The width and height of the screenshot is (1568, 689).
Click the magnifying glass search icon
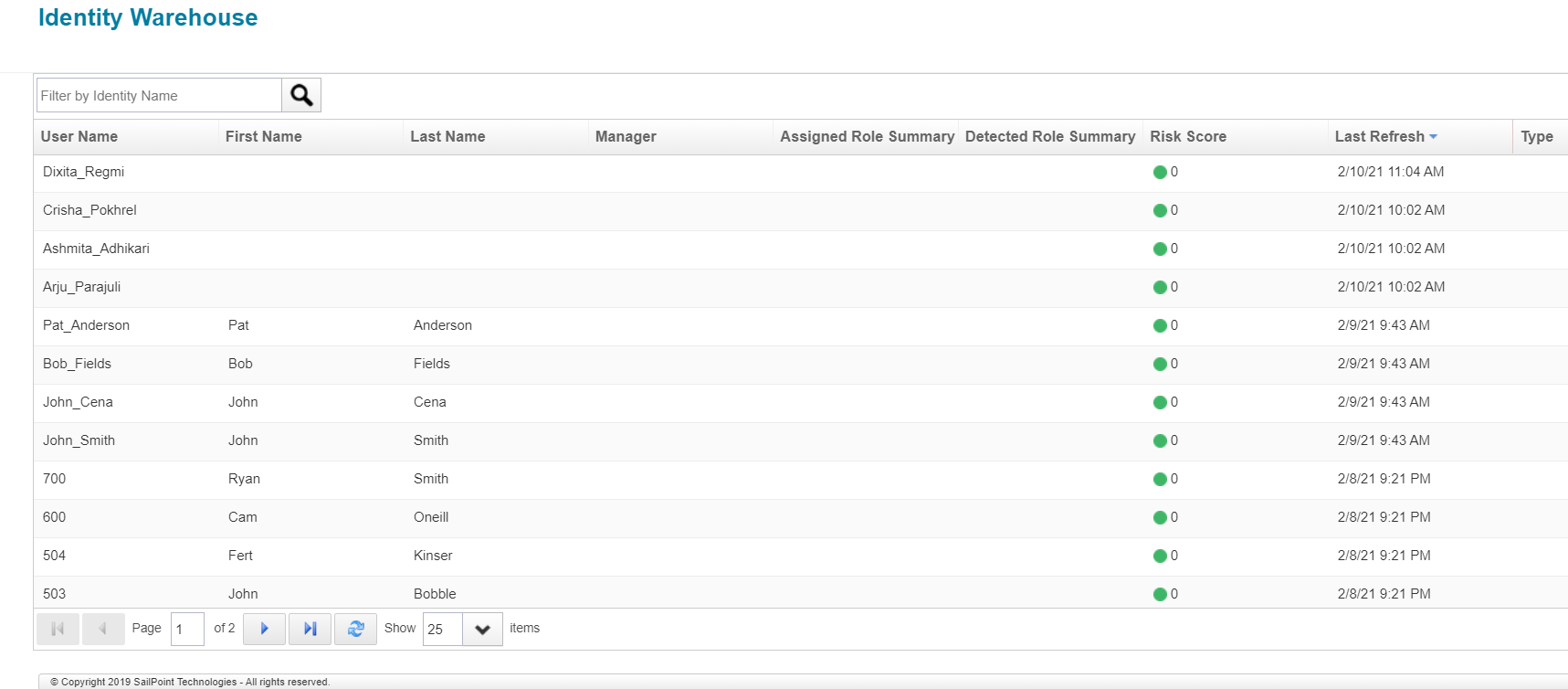pyautogui.click(x=301, y=95)
